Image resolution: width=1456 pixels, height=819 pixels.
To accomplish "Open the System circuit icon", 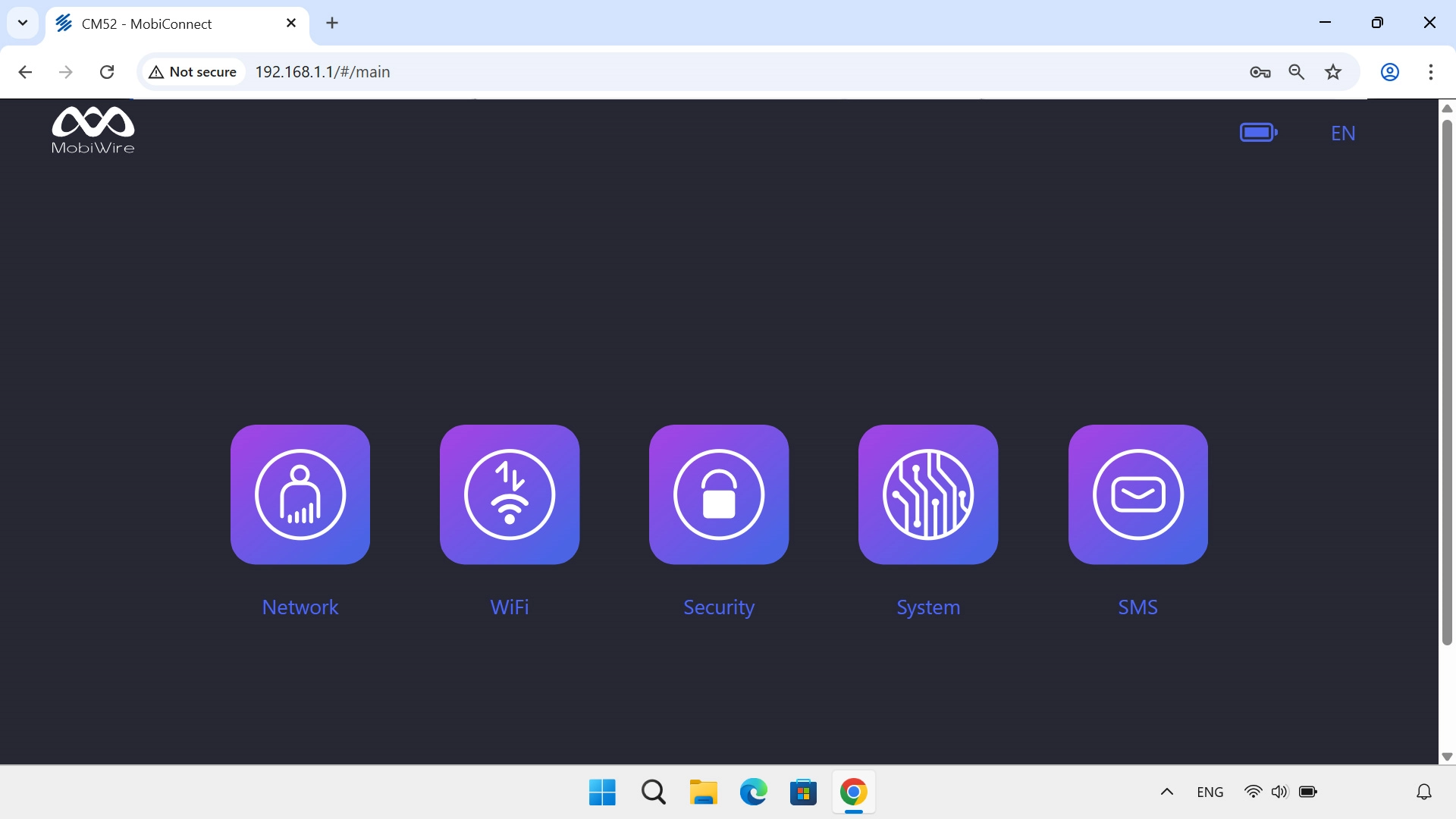I will (x=928, y=494).
